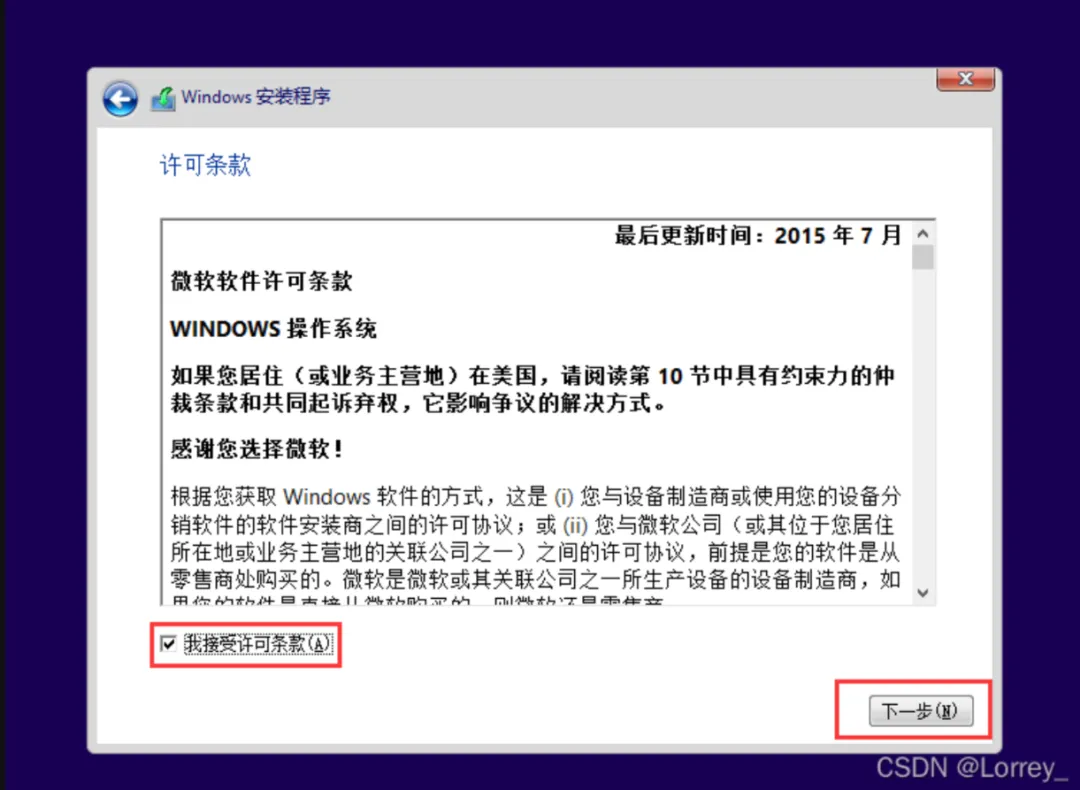Click the 许可条款 page heading

click(205, 165)
